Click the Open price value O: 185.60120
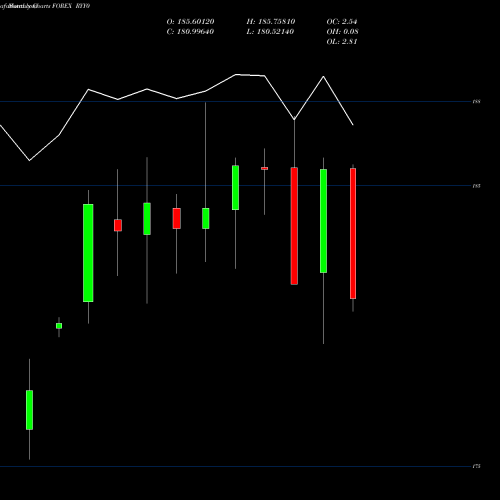Image resolution: width=500 pixels, height=500 pixels. tap(190, 22)
